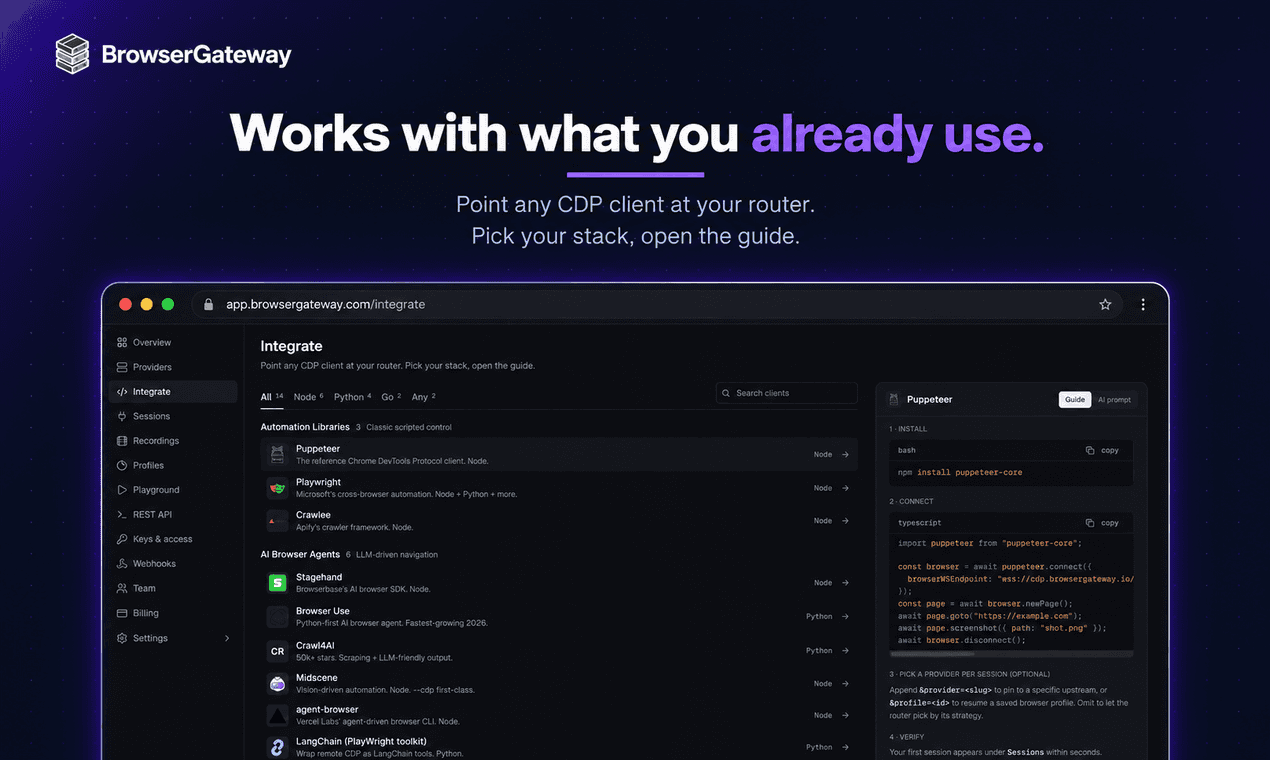
Task: Click the CR logo of Crawl4AI
Action: (277, 651)
